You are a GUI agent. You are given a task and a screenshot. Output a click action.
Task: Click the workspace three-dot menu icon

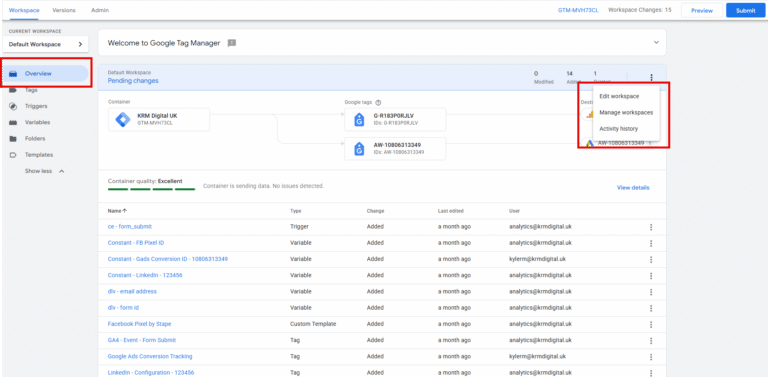(651, 77)
